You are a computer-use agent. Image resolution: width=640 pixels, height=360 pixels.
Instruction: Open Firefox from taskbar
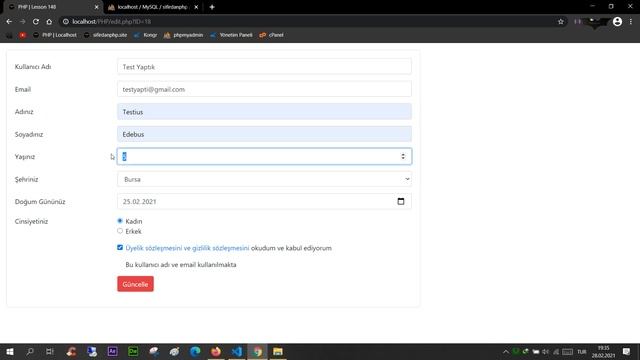click(216, 351)
